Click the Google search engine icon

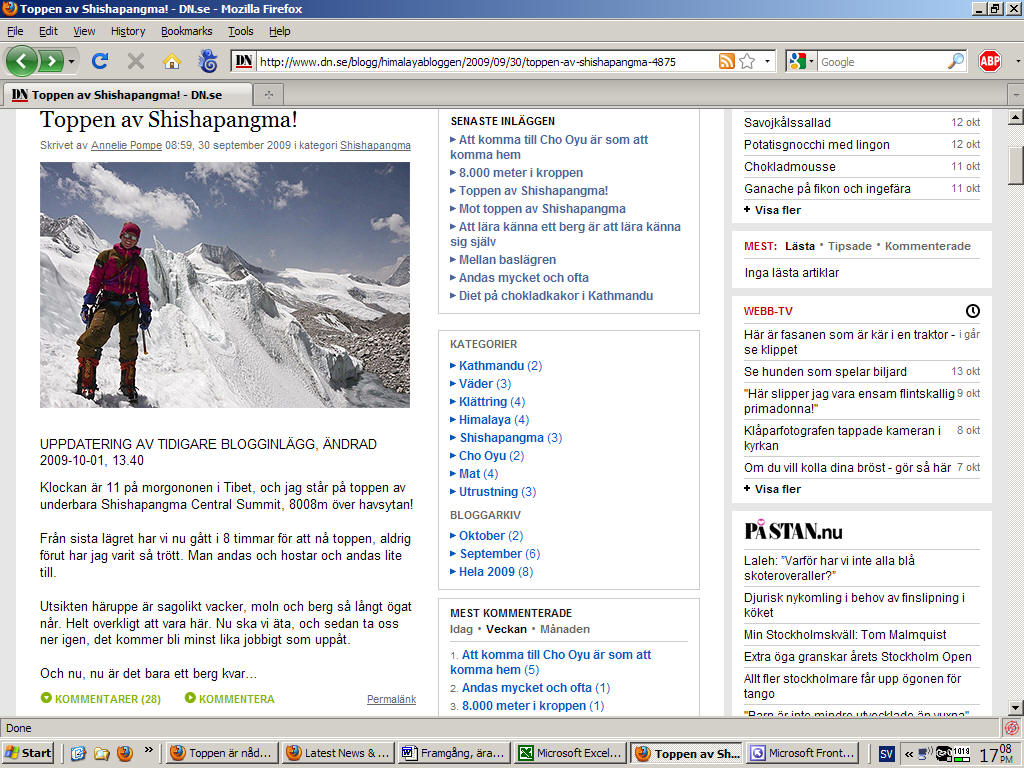point(797,61)
